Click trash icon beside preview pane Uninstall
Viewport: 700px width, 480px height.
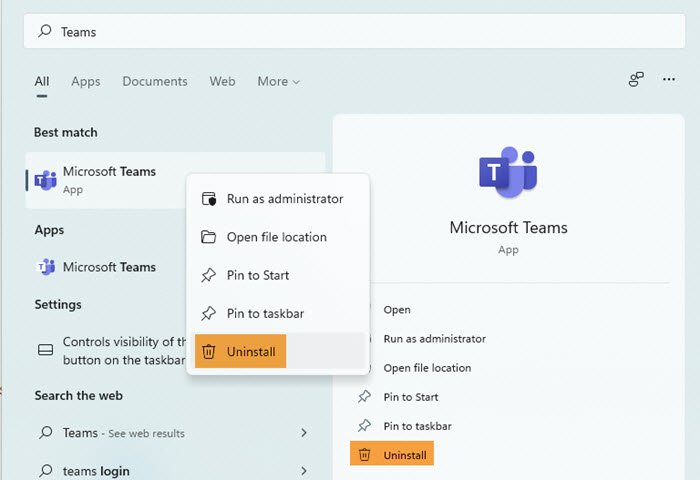[x=364, y=455]
